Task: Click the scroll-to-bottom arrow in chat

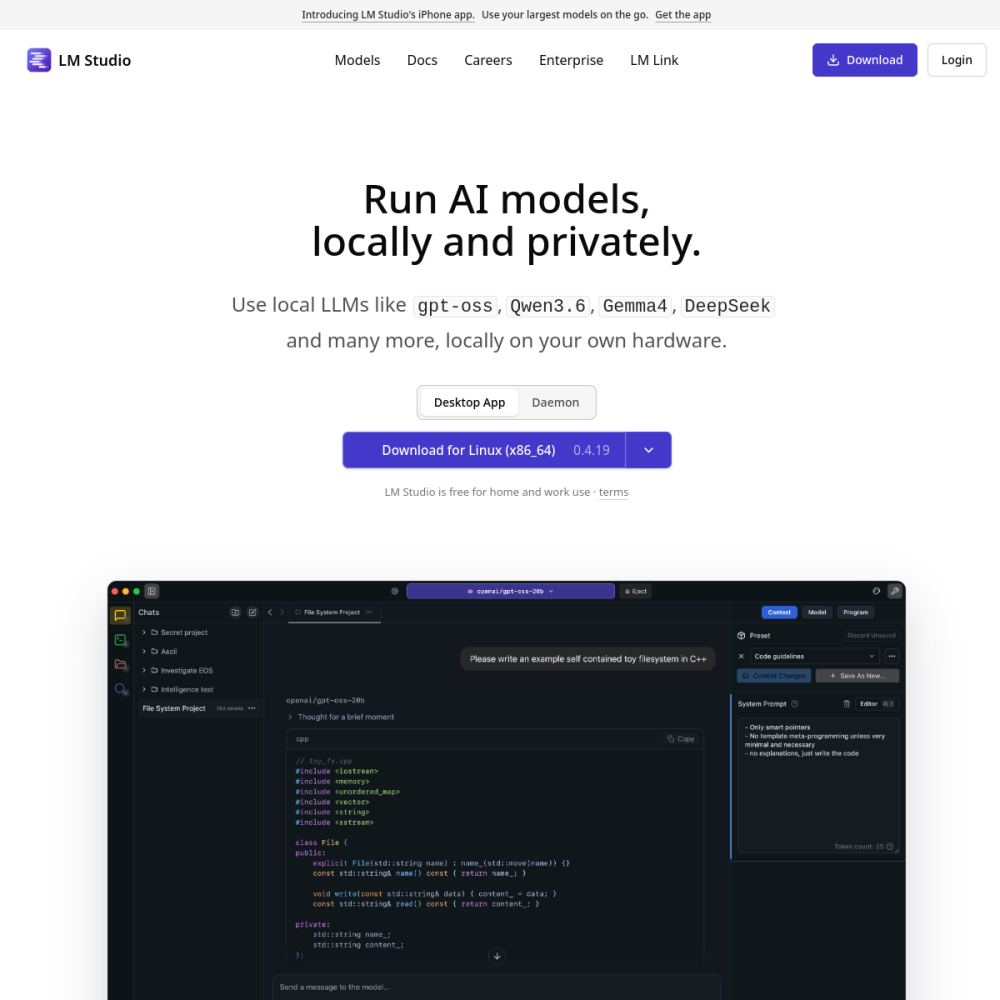Action: pos(497,956)
